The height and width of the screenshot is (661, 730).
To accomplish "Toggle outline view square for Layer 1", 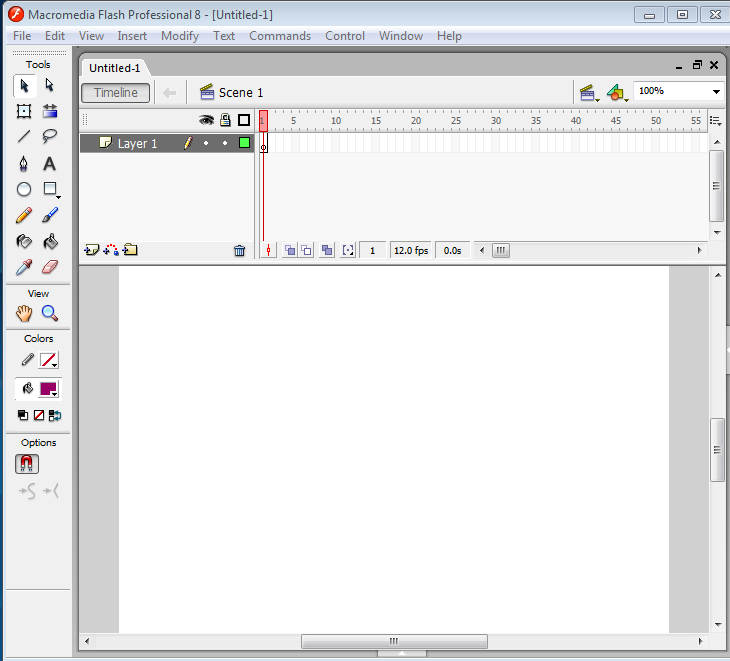I will pos(244,143).
